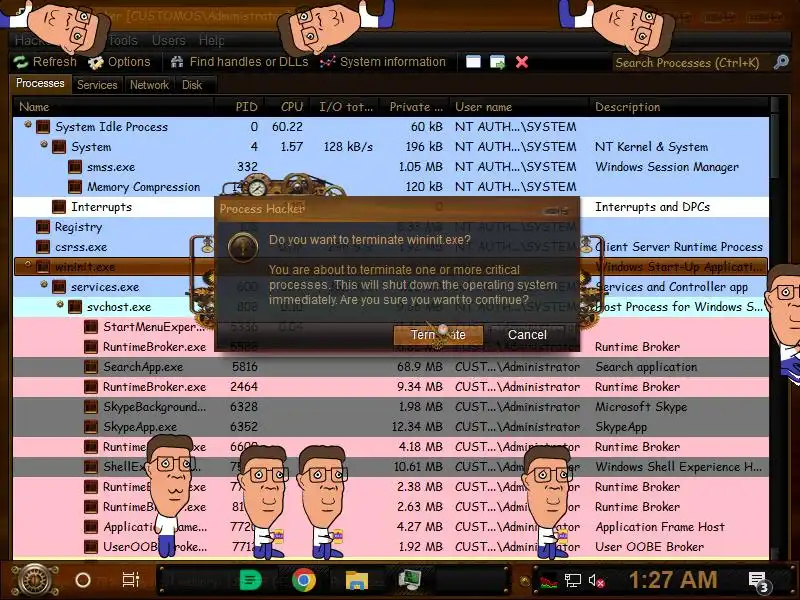
Task: Select RuntimeBroker.exe with PID 2464
Action: (391, 387)
